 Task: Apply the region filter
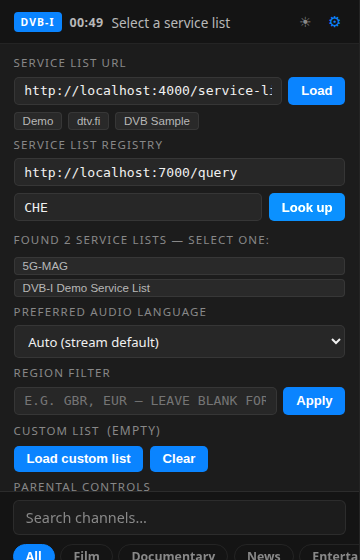(x=314, y=401)
